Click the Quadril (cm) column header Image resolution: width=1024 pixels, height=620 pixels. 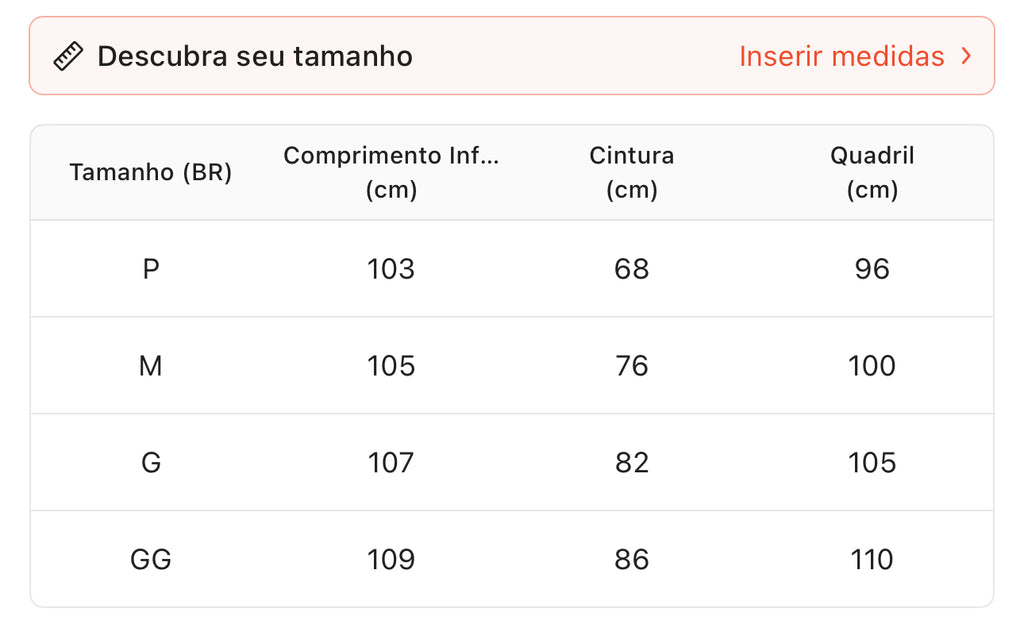[x=872, y=172]
